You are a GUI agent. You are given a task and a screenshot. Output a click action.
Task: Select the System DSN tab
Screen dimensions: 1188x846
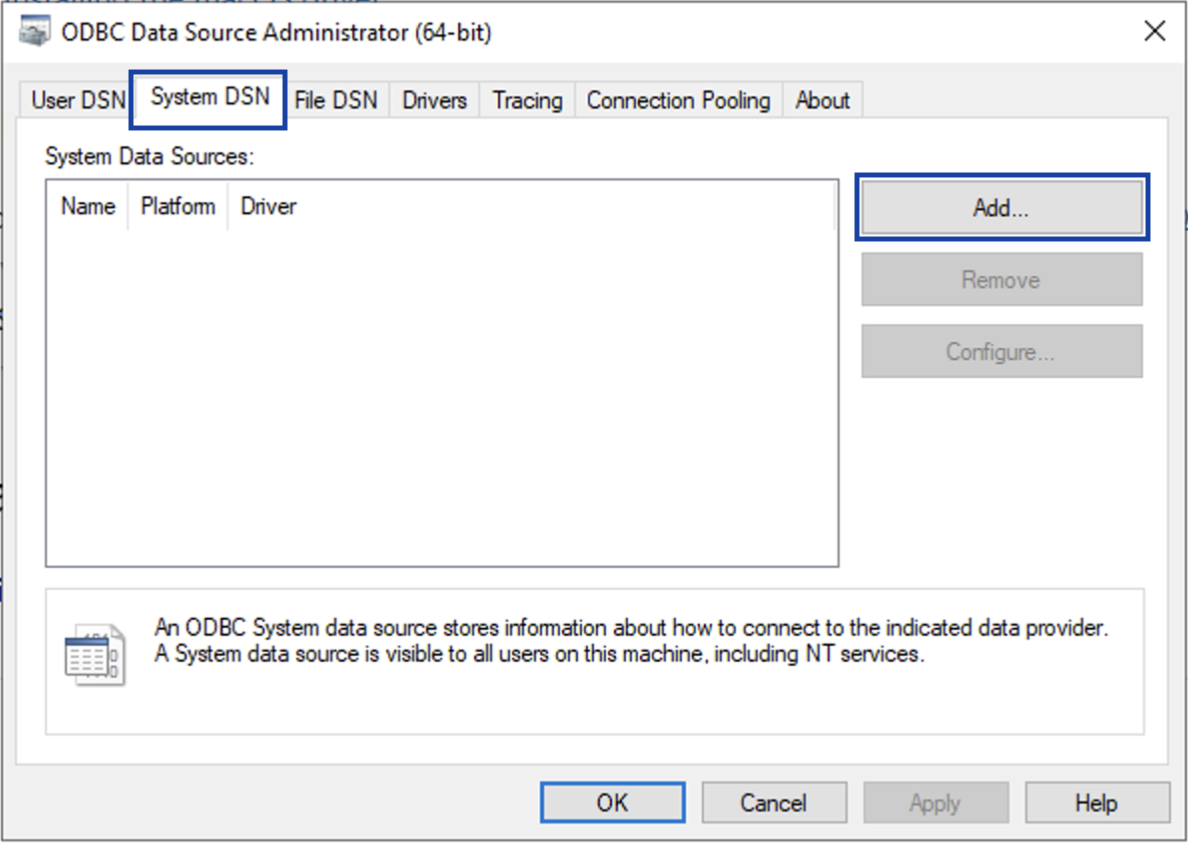[210, 97]
